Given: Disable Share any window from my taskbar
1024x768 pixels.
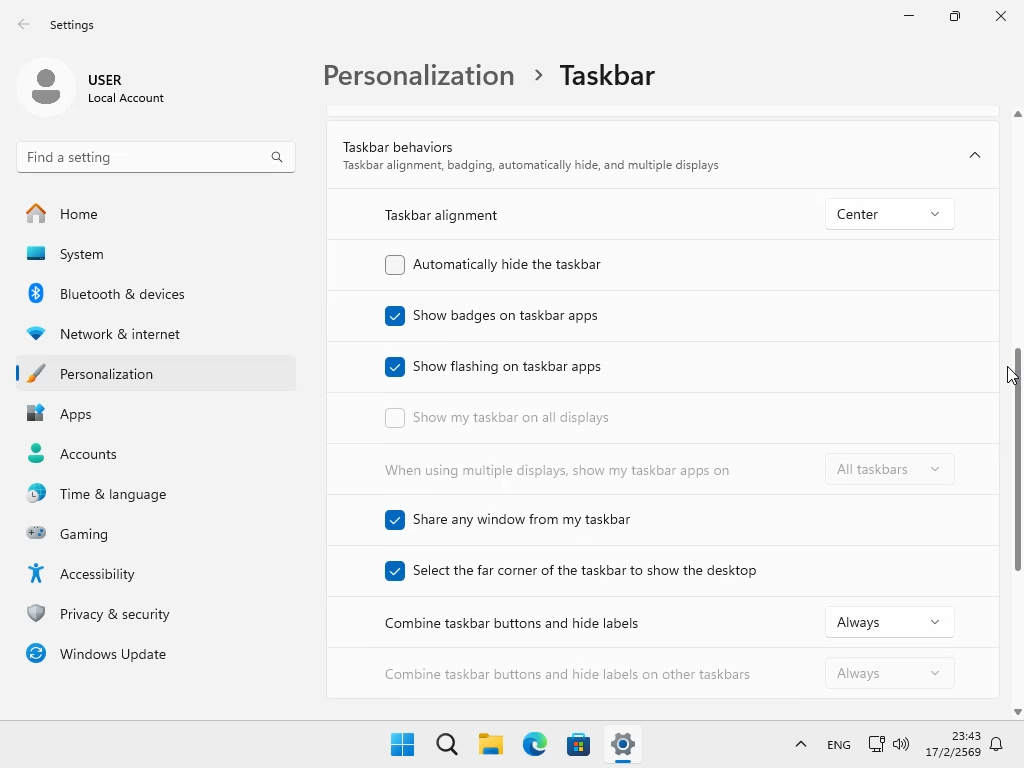Looking at the screenshot, I should [x=395, y=520].
